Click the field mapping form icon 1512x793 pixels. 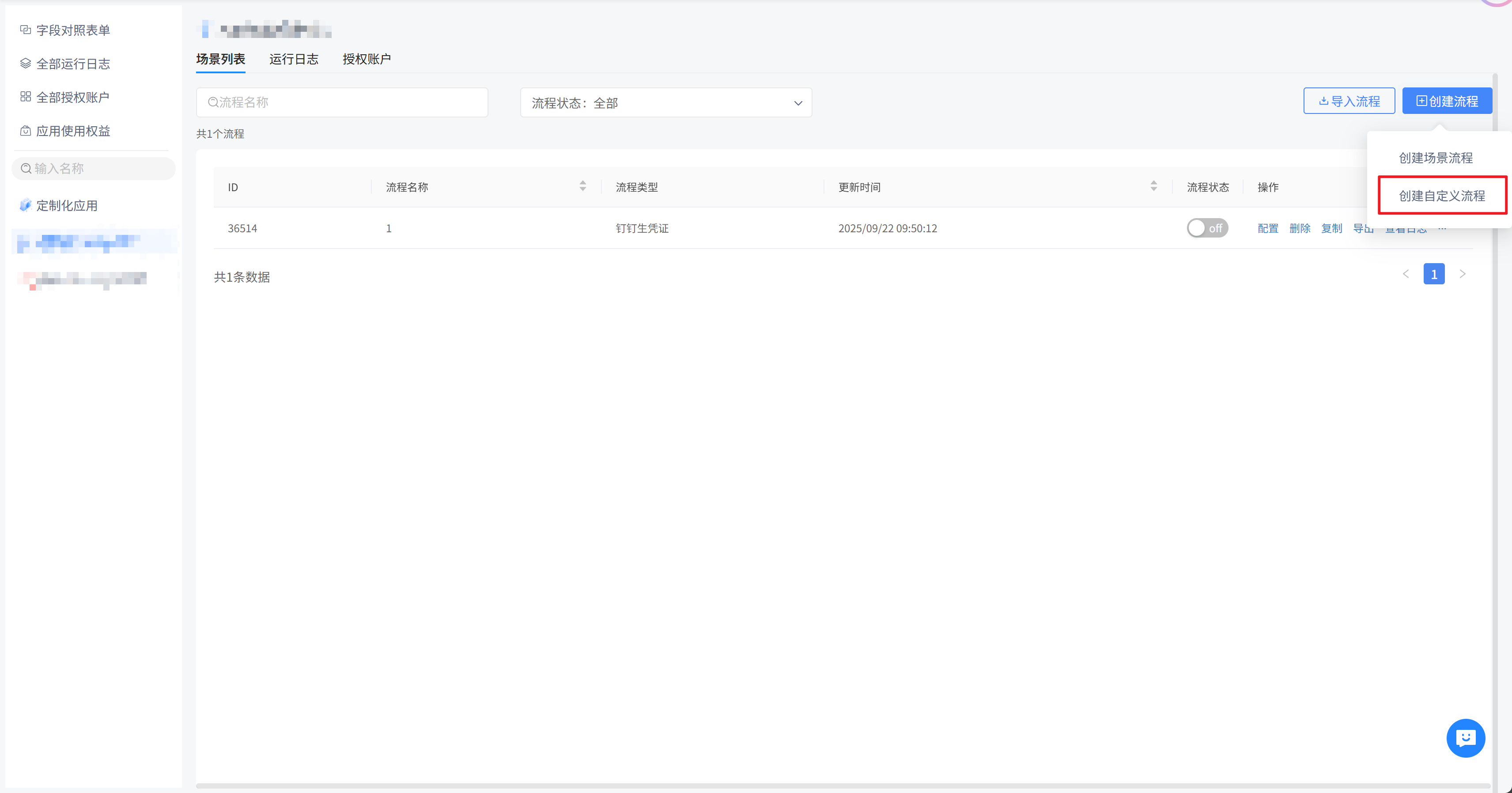25,30
